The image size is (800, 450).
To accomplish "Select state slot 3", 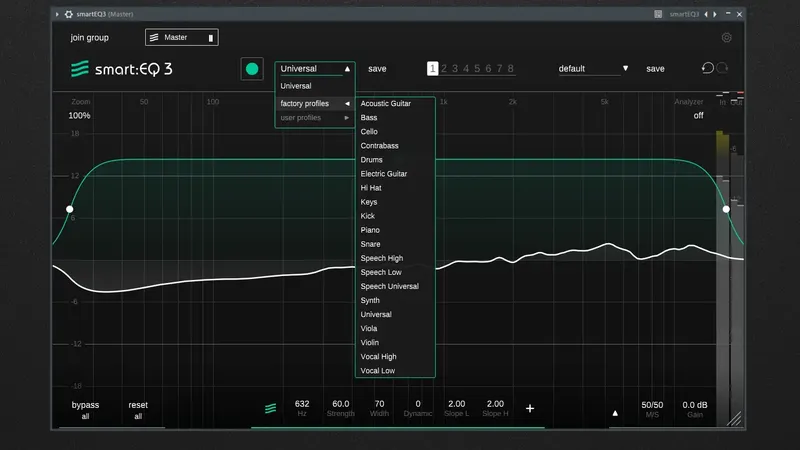I will tap(455, 68).
